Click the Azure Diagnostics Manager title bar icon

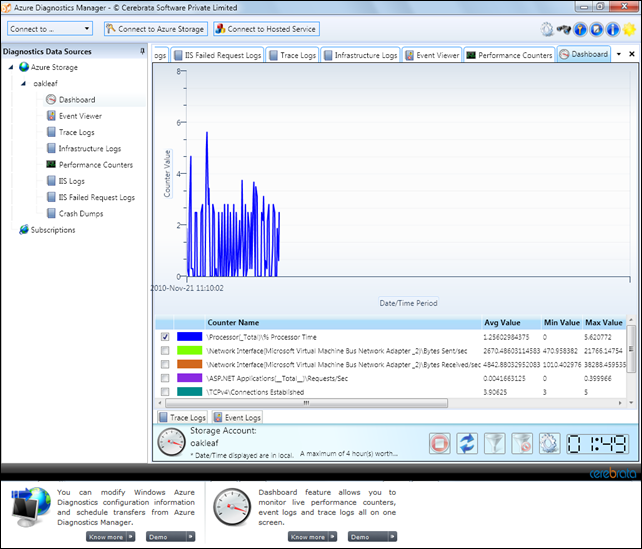coord(7,7)
